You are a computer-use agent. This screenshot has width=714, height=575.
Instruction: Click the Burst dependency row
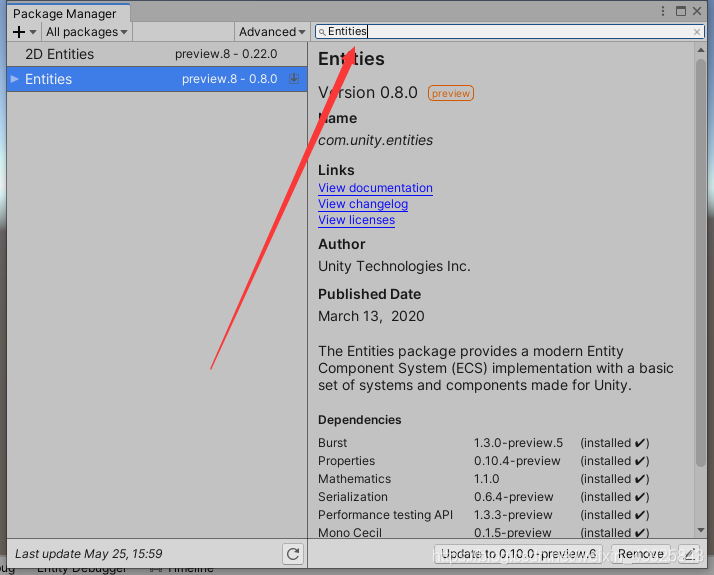click(484, 443)
